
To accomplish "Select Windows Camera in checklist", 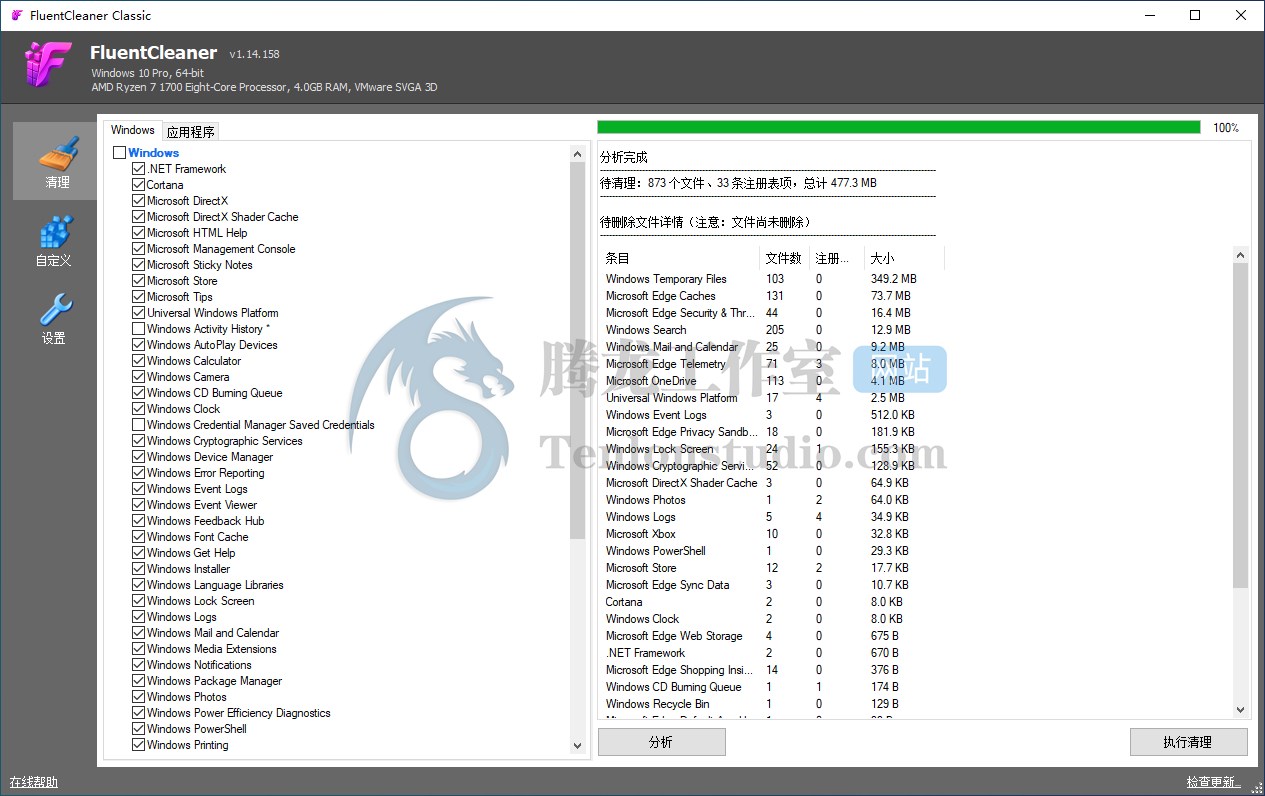I will pyautogui.click(x=188, y=377).
